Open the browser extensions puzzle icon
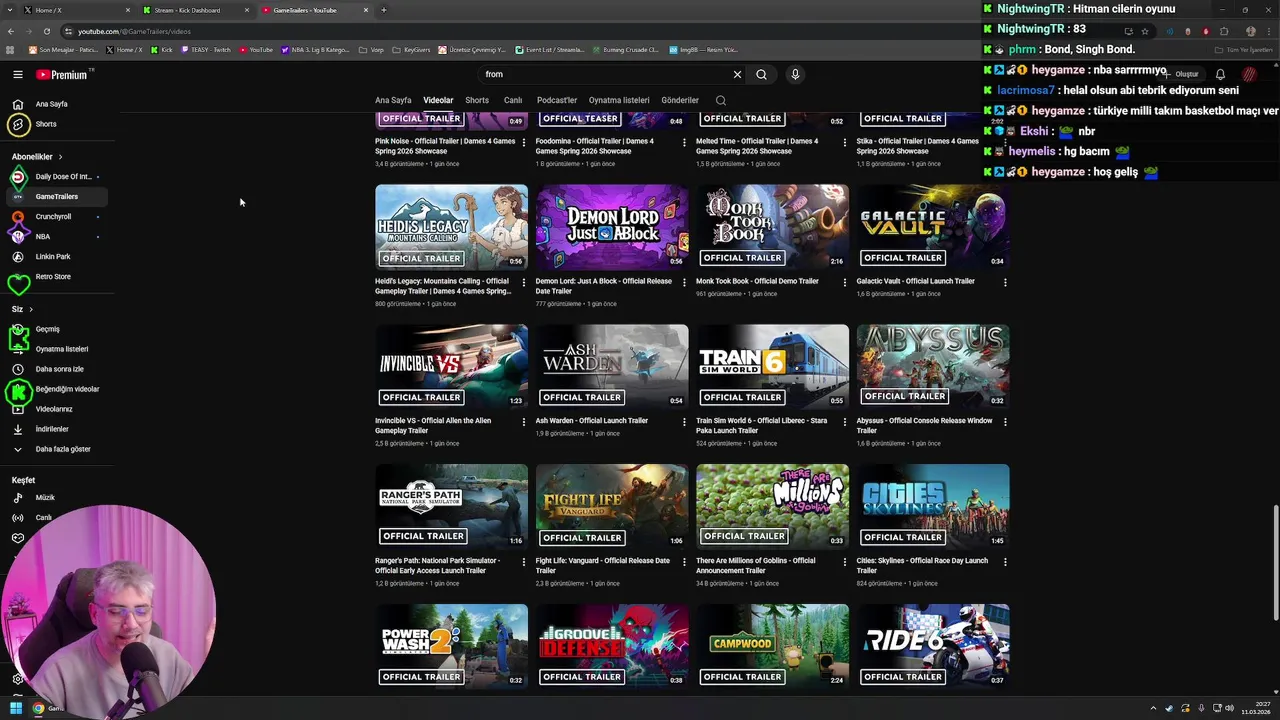This screenshot has height=720, width=1280. [x=1224, y=31]
